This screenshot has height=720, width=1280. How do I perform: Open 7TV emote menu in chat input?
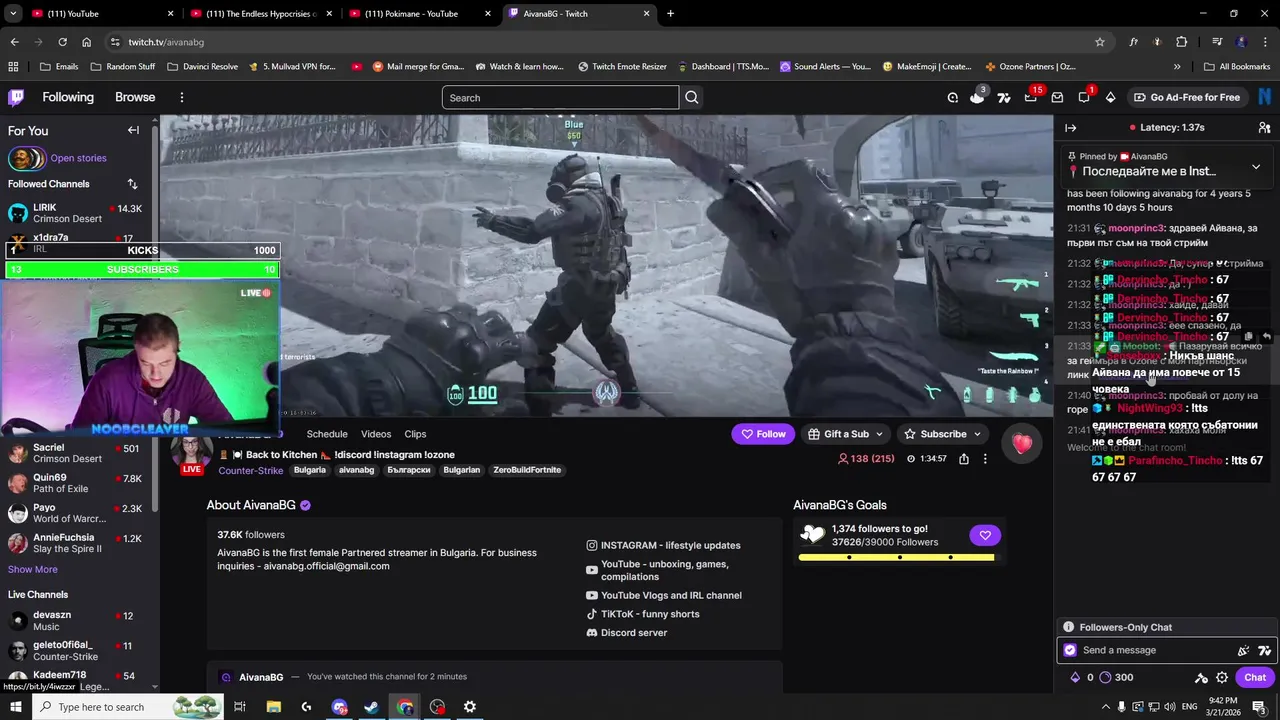[1264, 650]
